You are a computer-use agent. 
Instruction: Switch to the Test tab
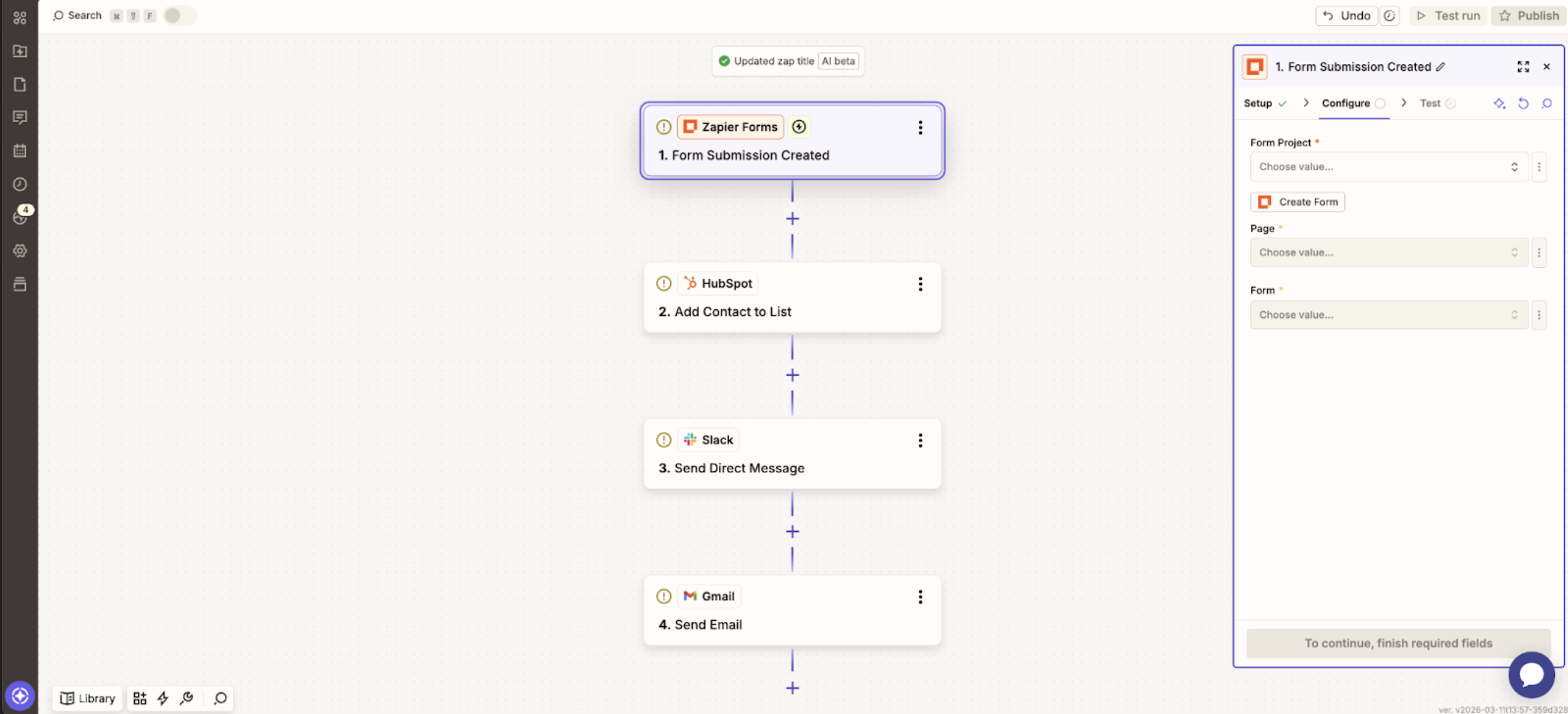point(1430,103)
